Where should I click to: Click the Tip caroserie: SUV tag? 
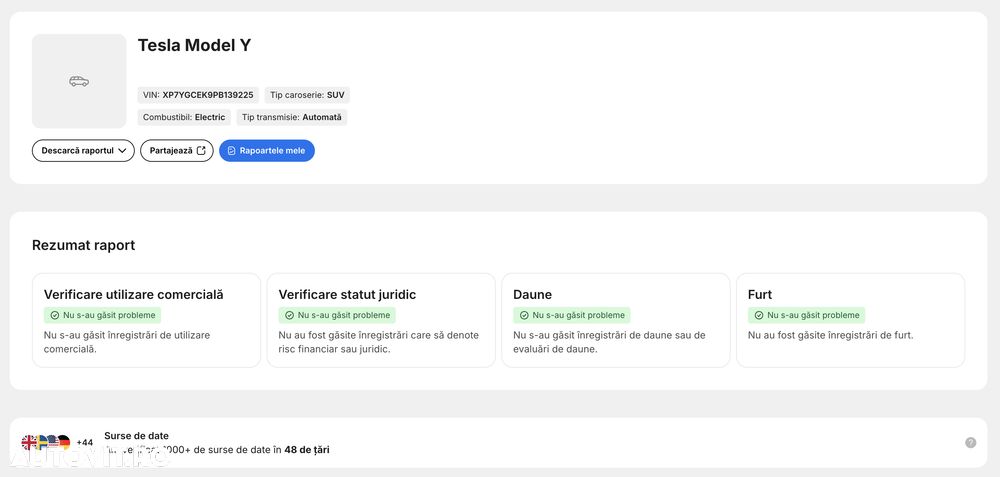(307, 95)
